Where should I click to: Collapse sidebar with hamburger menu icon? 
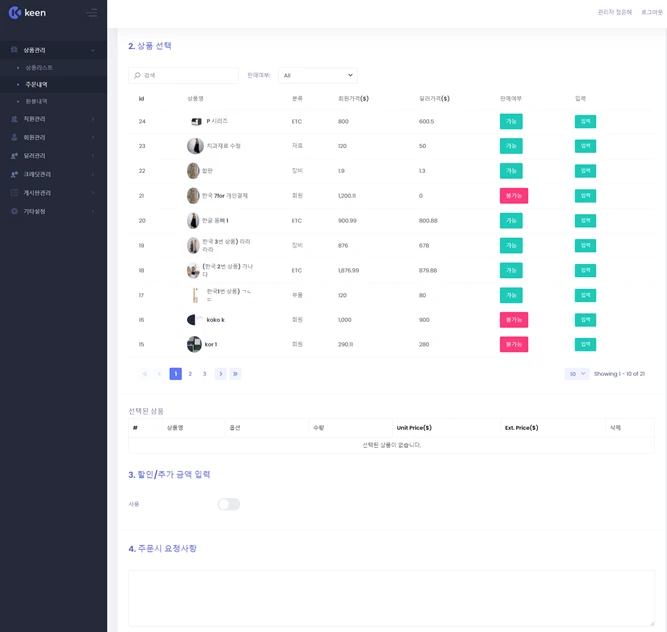click(92, 13)
